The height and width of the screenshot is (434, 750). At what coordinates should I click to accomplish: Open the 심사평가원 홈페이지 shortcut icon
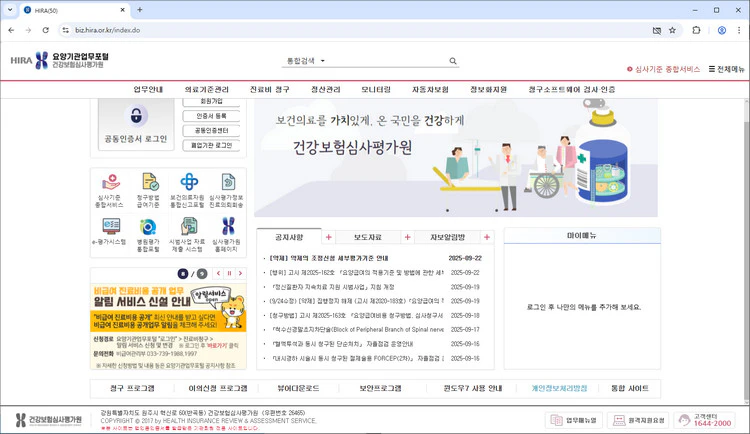point(228,226)
